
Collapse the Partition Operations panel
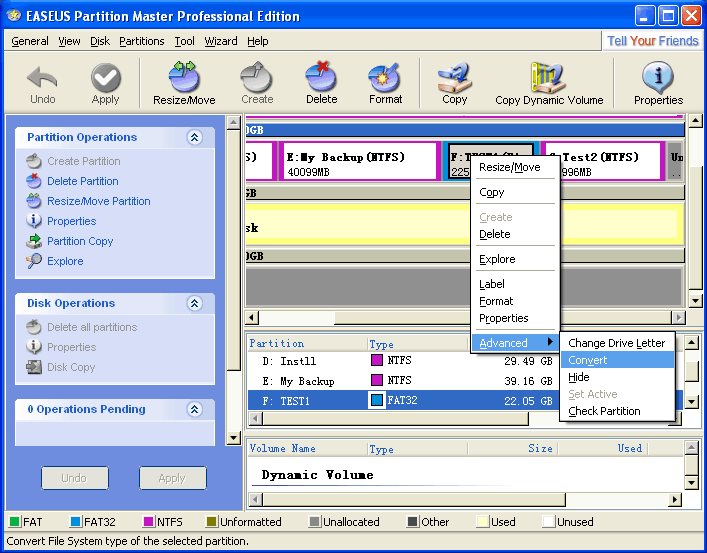(x=194, y=137)
